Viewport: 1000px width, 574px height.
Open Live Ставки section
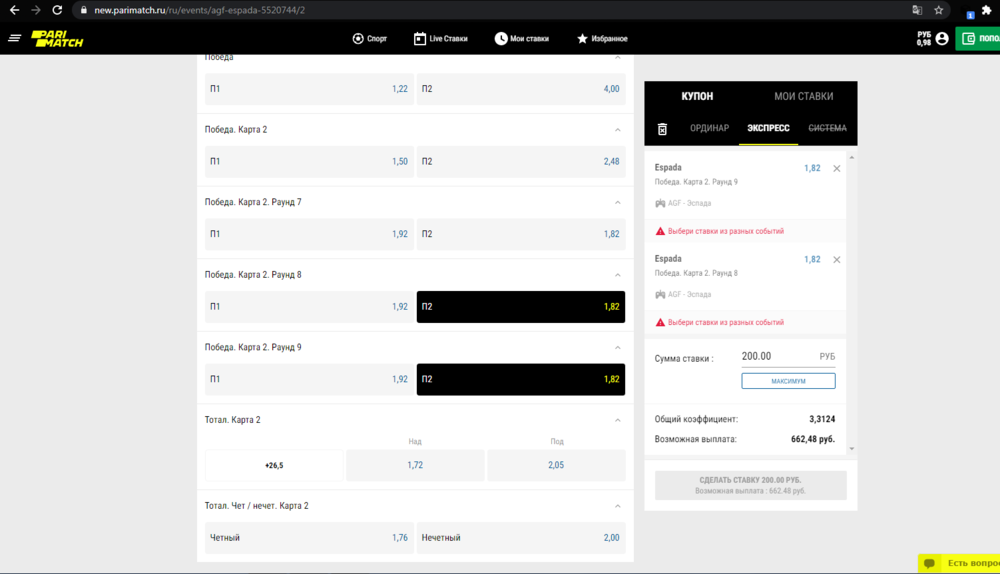(441, 39)
